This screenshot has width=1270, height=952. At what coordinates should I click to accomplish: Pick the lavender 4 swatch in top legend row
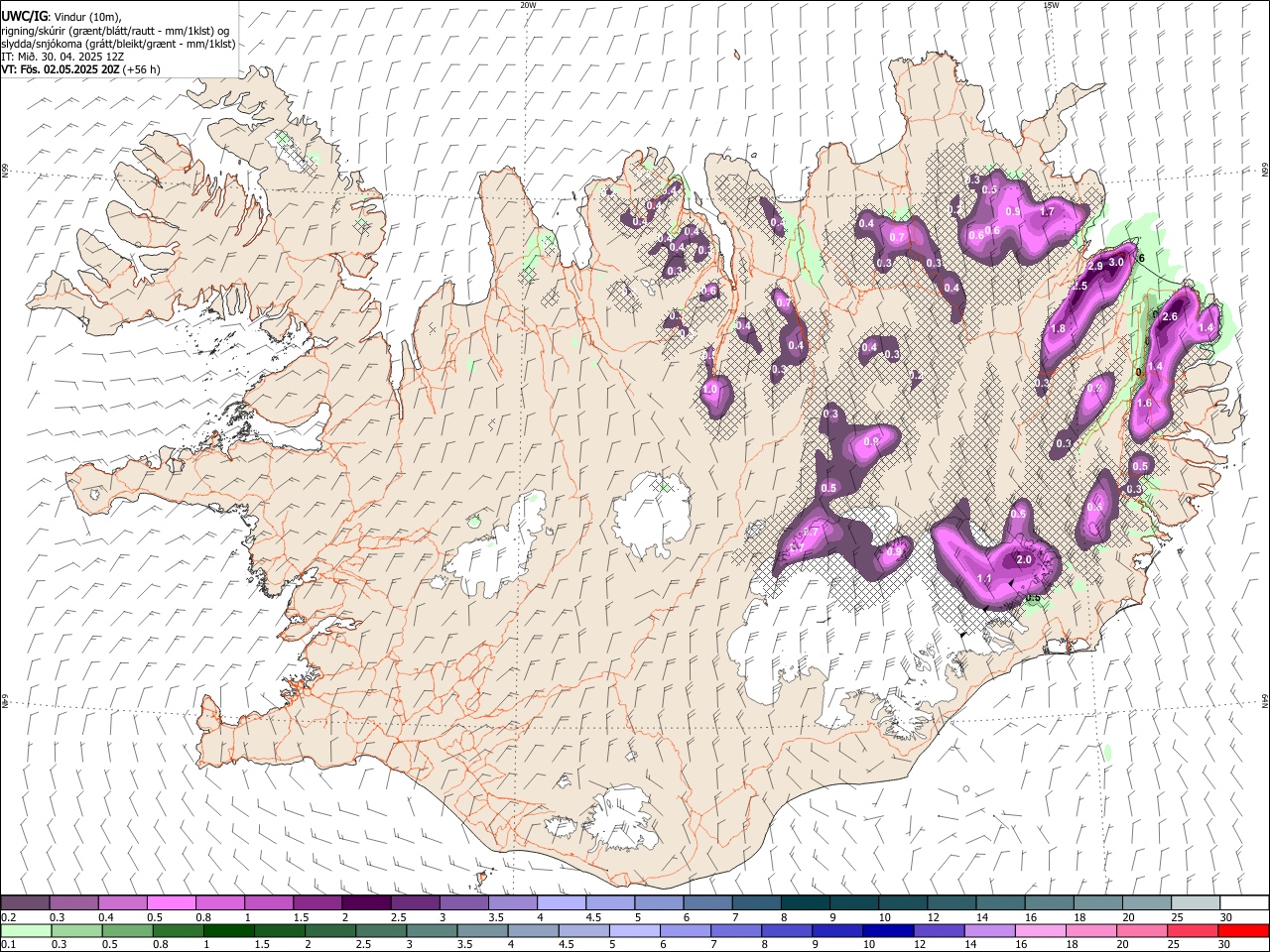click(562, 903)
